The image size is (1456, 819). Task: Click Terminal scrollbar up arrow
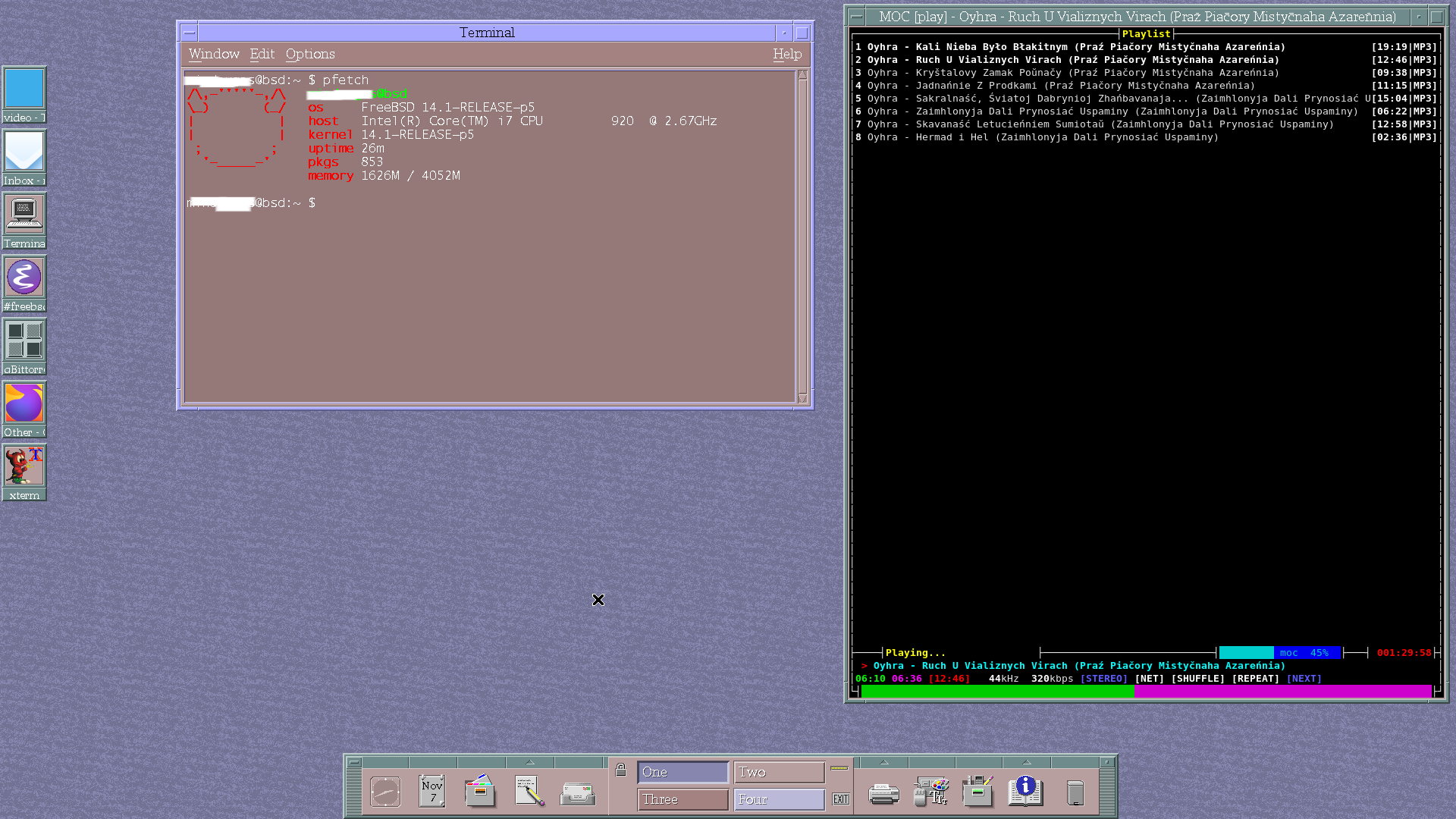[802, 74]
